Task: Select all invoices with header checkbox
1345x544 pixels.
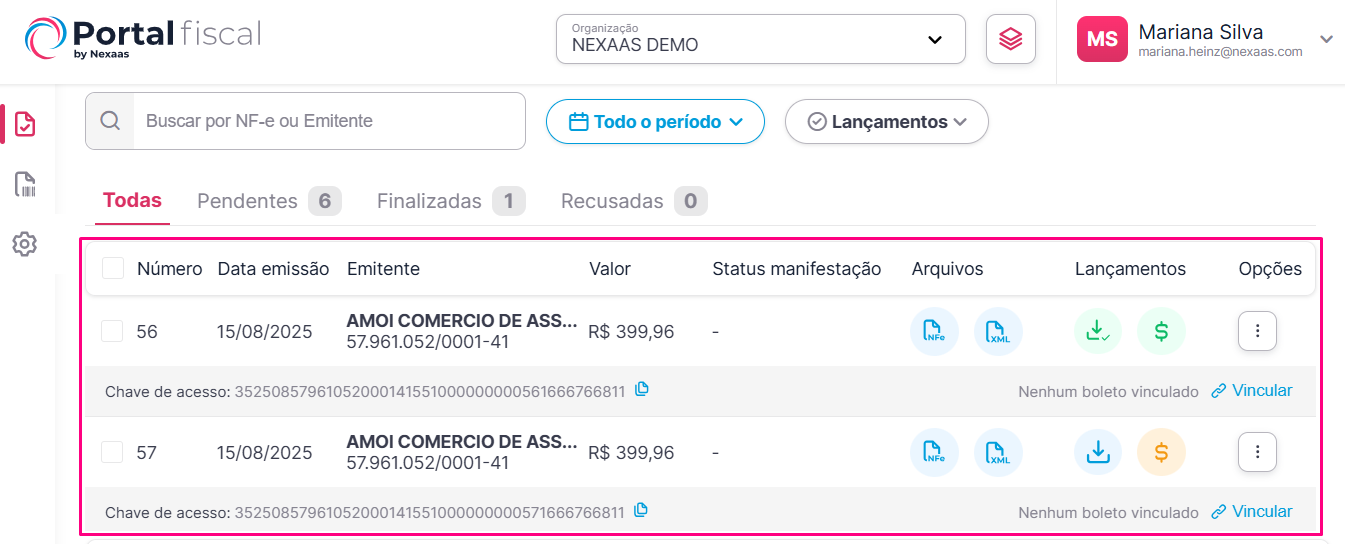Action: (x=113, y=268)
